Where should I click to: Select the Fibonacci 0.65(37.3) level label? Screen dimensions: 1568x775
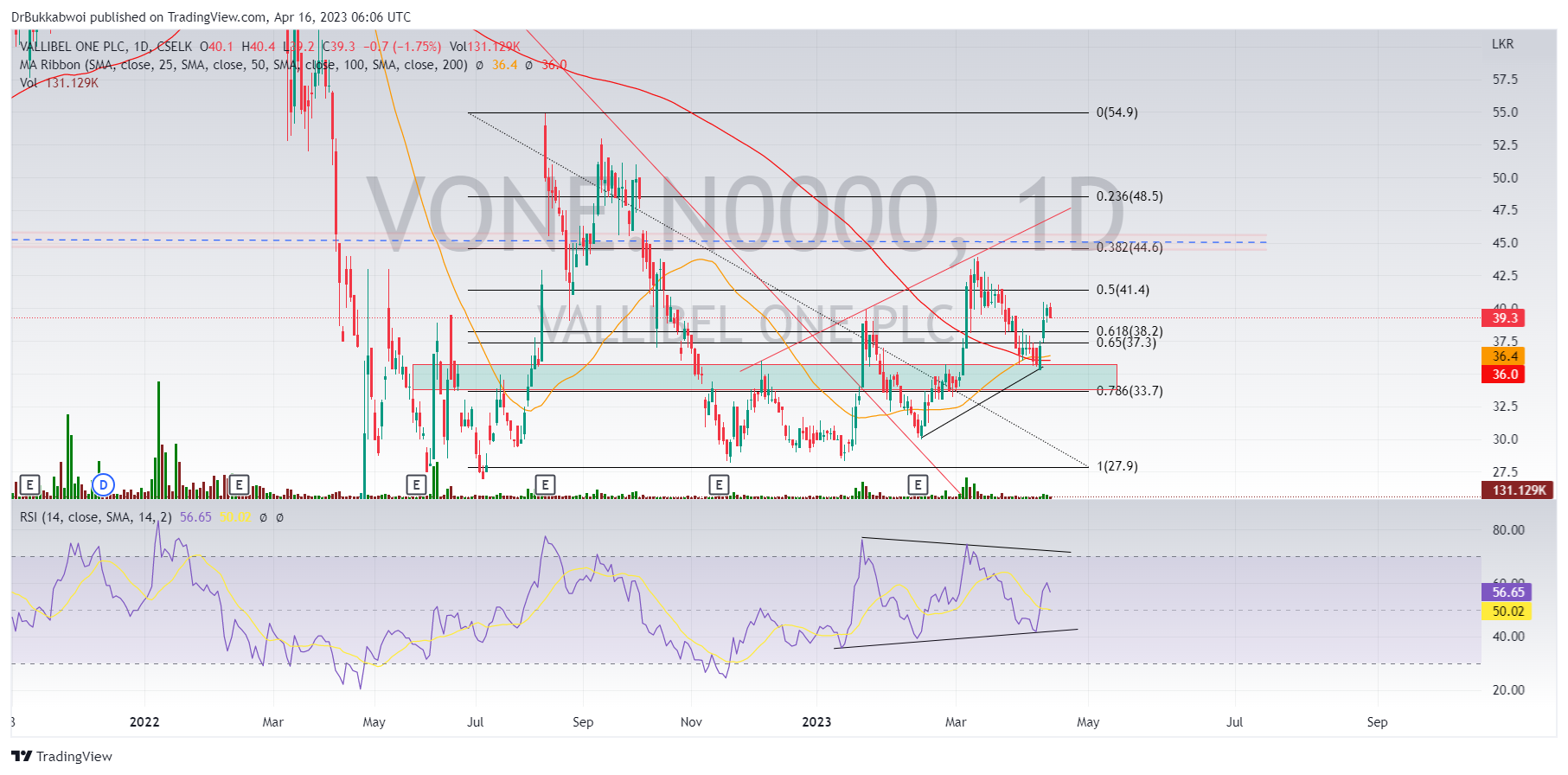(1126, 343)
